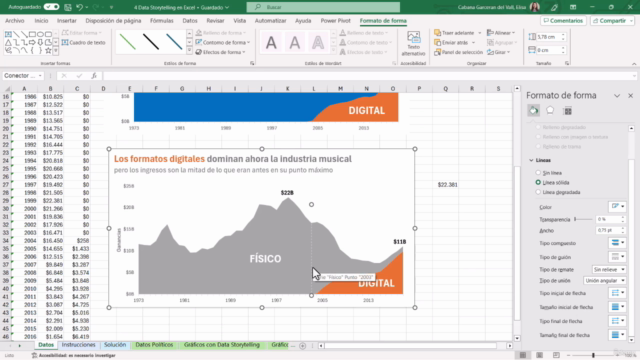Screen dimensions: 640x360
Task: Switch to the Instrucciones sheet tab
Action: [x=78, y=345]
